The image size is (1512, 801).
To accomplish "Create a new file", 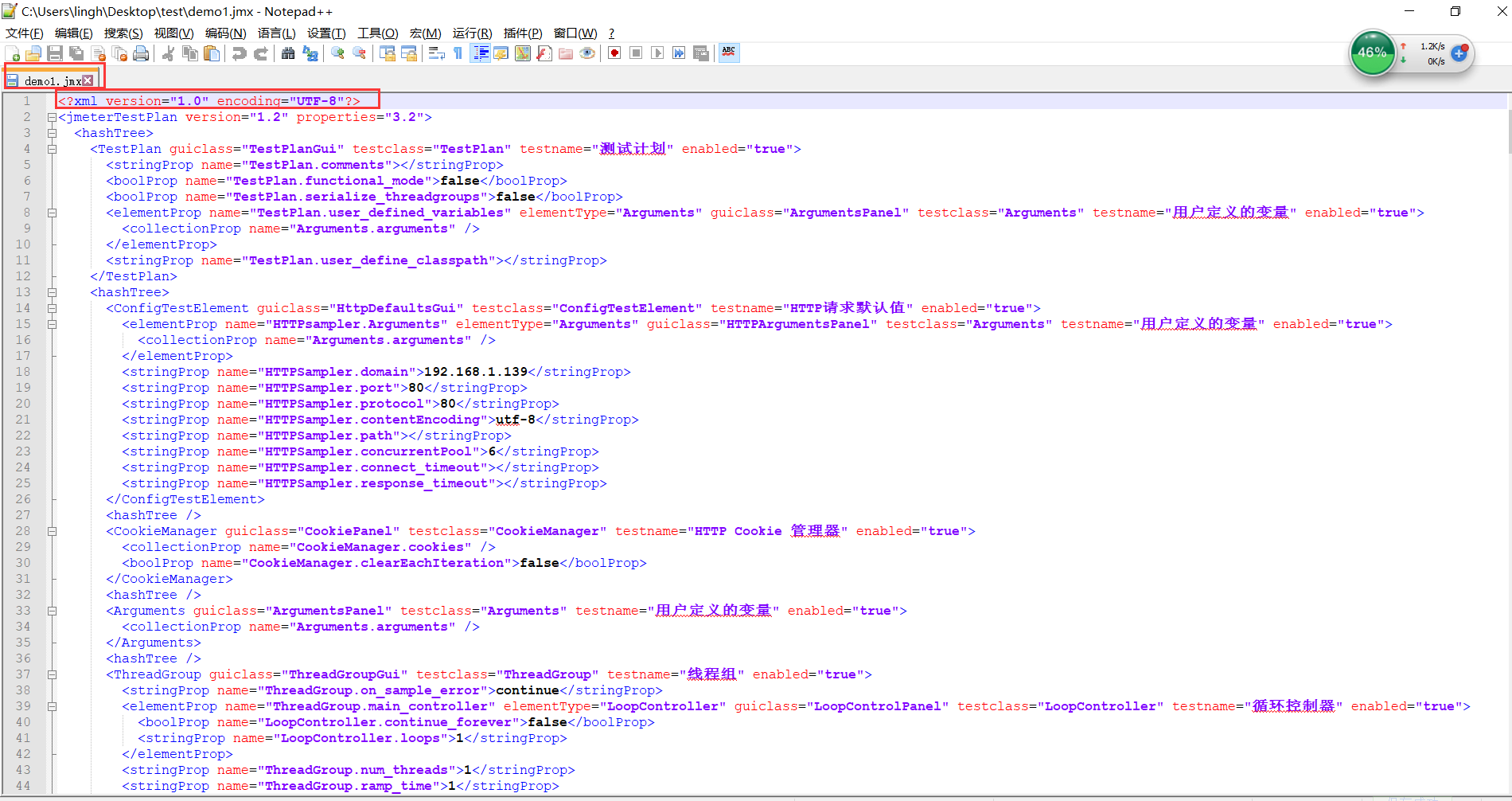I will point(13,53).
